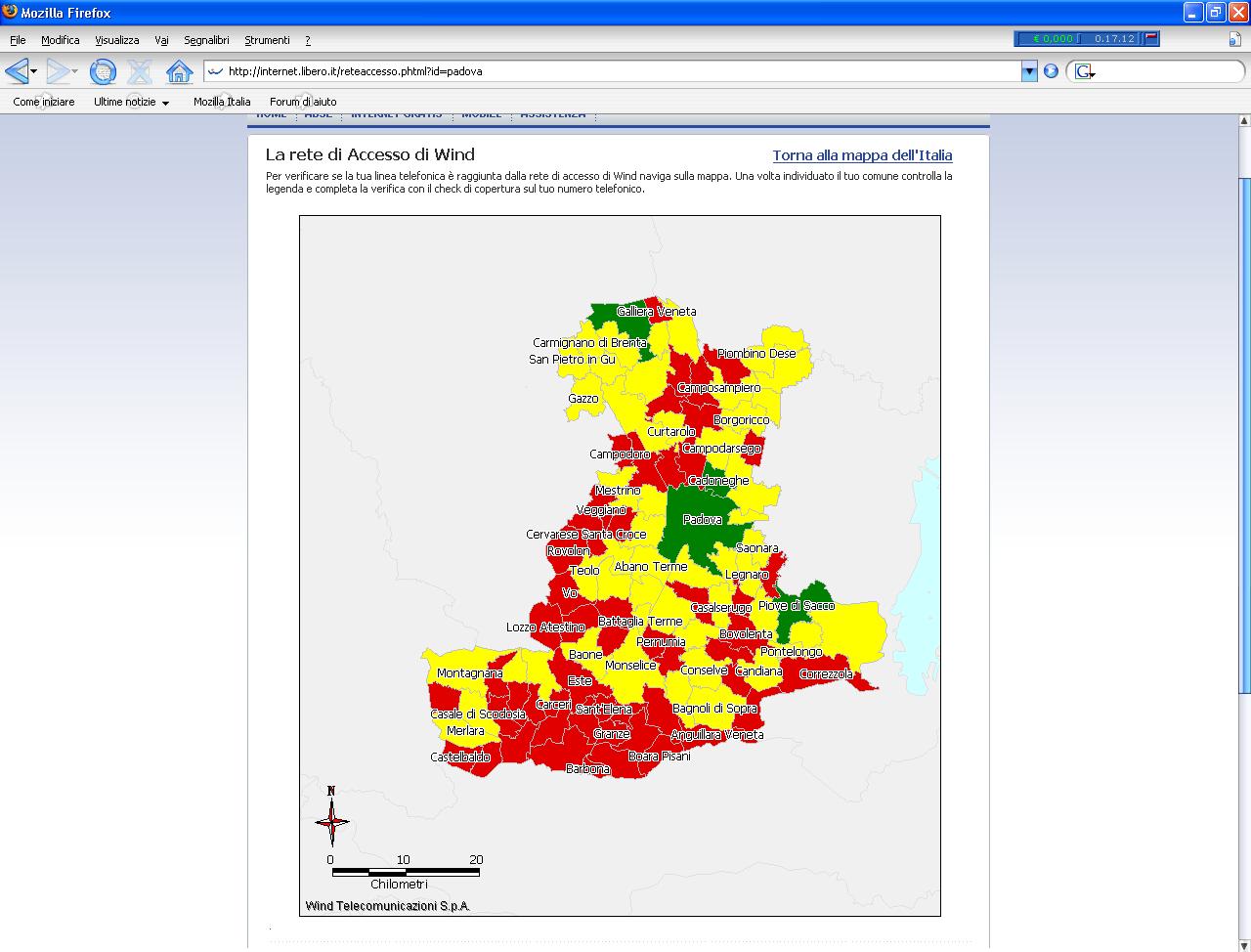Open the Visualizza menu
1251x952 pixels.
[x=116, y=40]
